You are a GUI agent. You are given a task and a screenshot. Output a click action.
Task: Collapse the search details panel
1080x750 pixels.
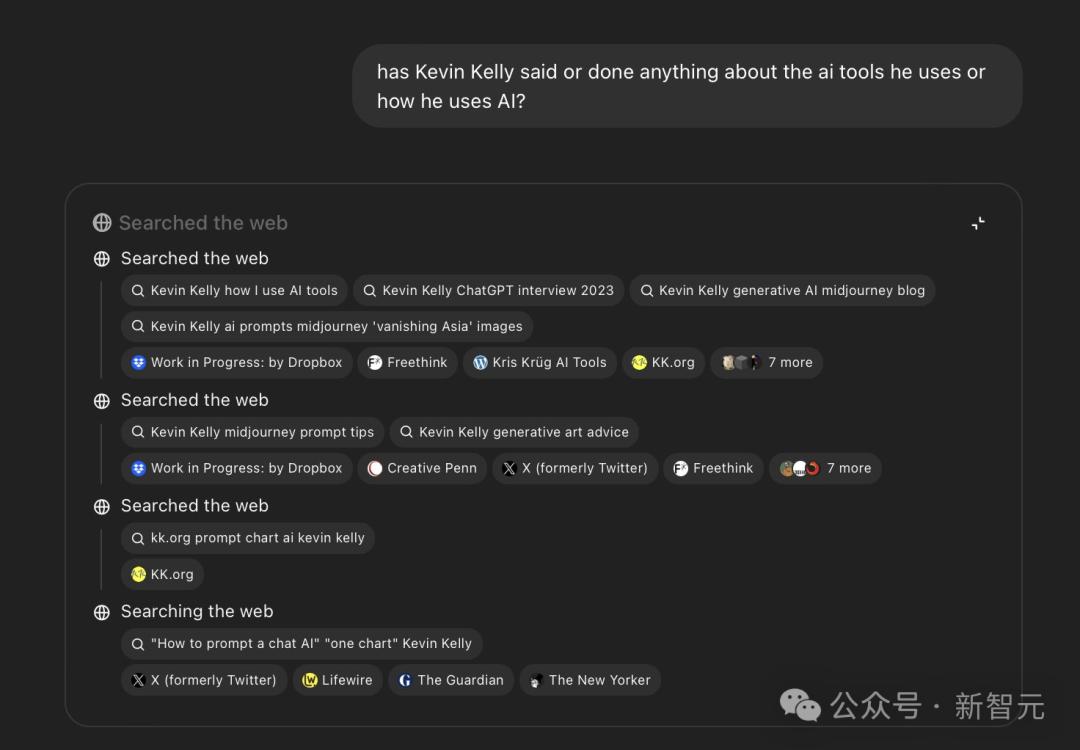click(977, 223)
